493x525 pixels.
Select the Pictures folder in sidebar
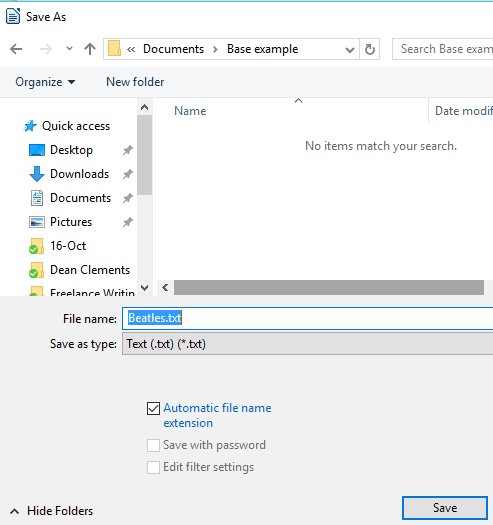(x=71, y=222)
